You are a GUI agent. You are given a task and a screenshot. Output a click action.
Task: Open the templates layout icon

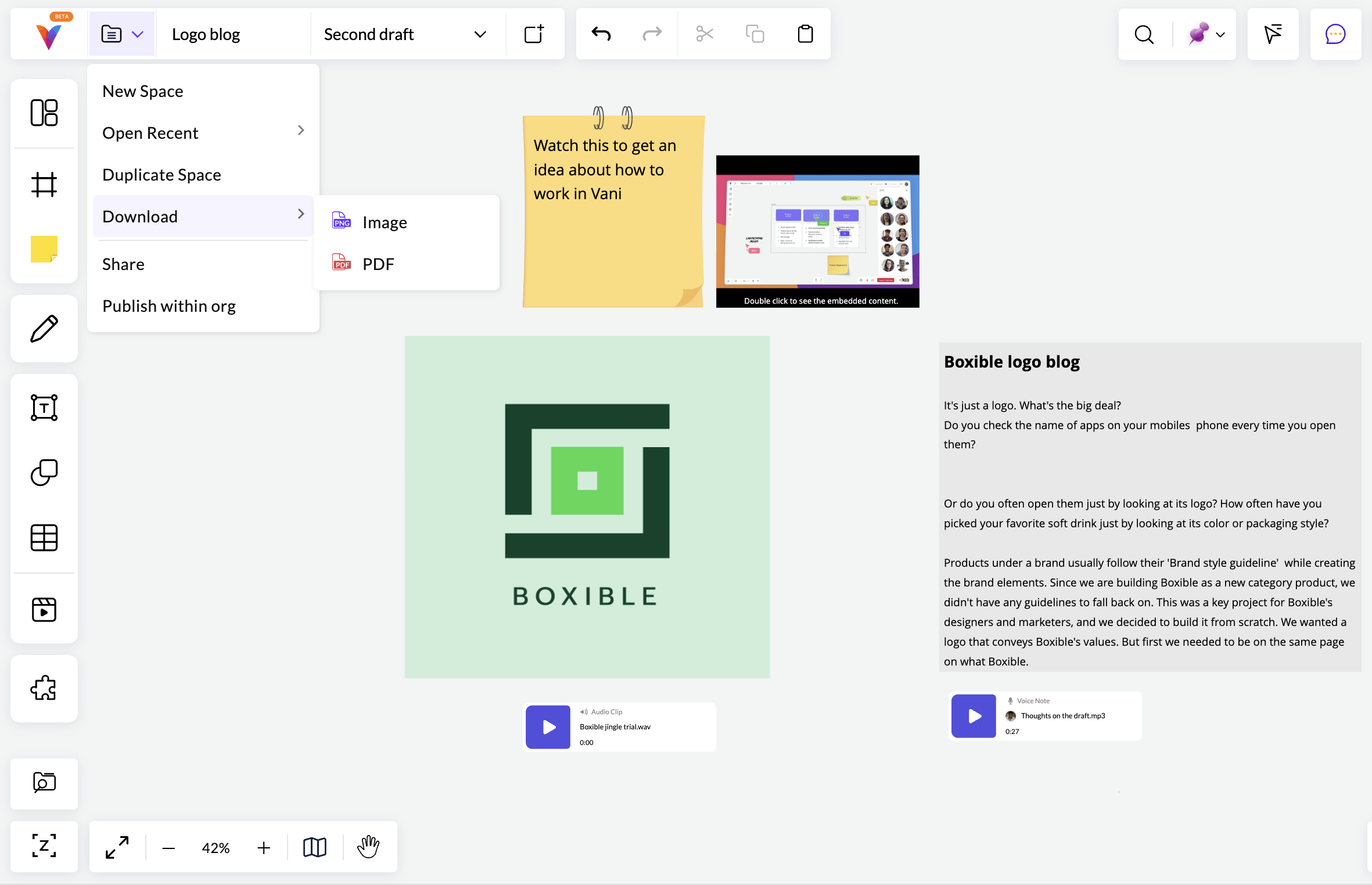tap(44, 113)
